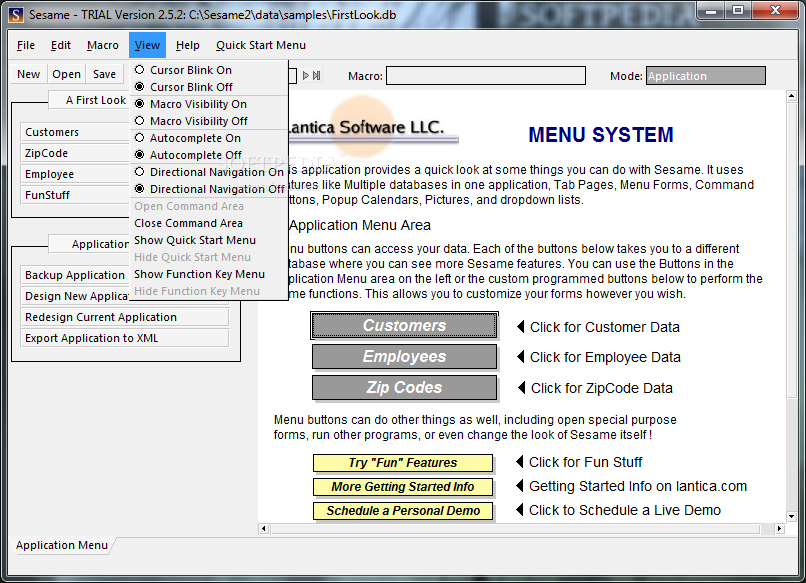The image size is (806, 583).
Task: Click the Application Menu Area heading
Action: 360,225
